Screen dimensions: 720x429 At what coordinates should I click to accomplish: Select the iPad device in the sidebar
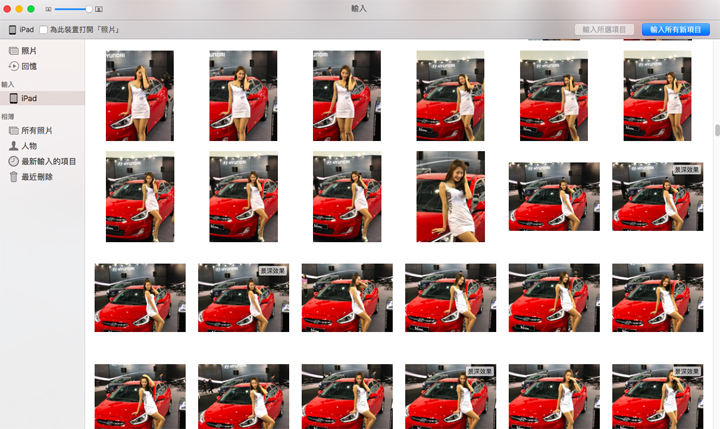tap(28, 98)
